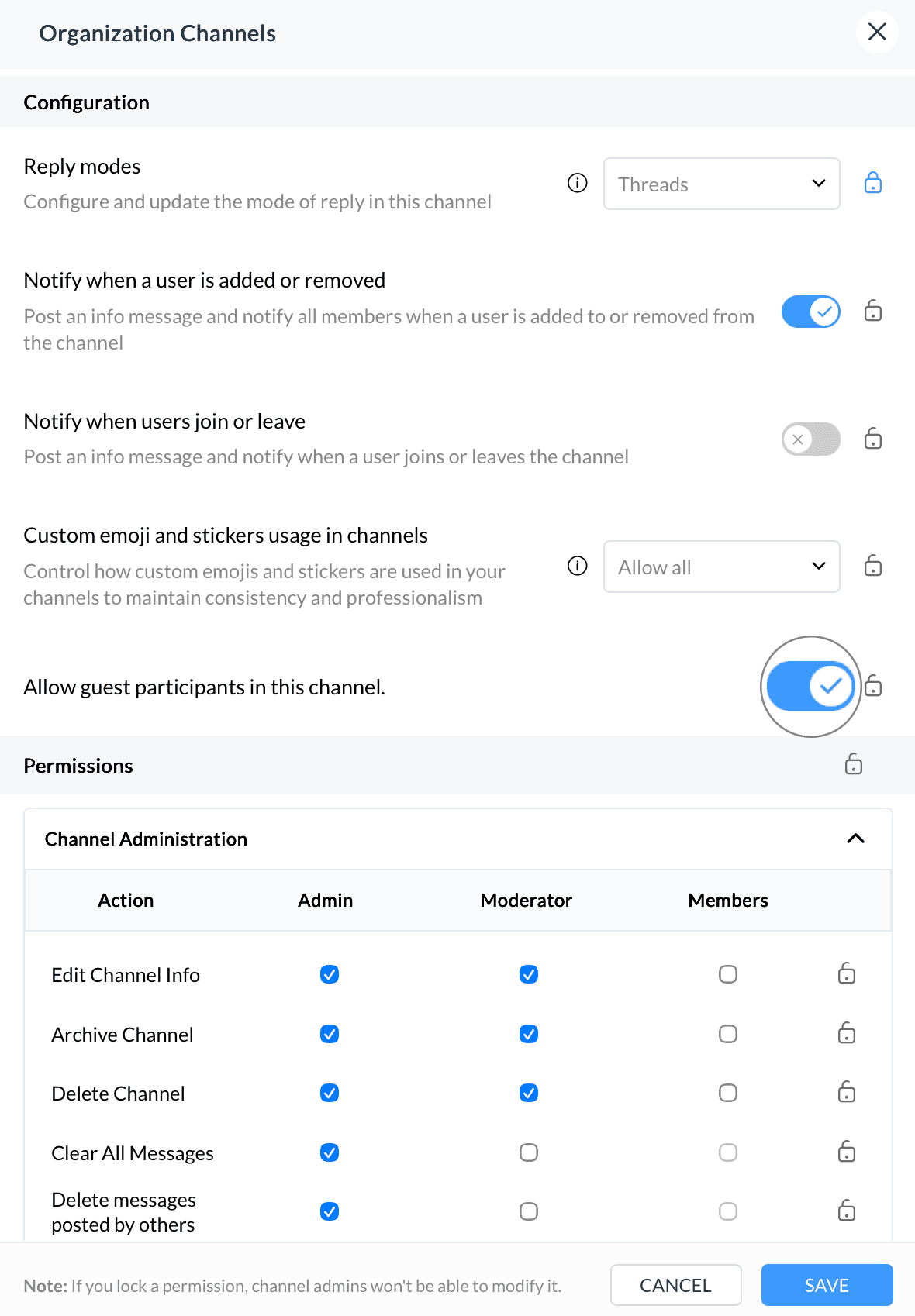Check Members box for Edit Channel Info
This screenshot has width=915, height=1316.
(x=728, y=974)
